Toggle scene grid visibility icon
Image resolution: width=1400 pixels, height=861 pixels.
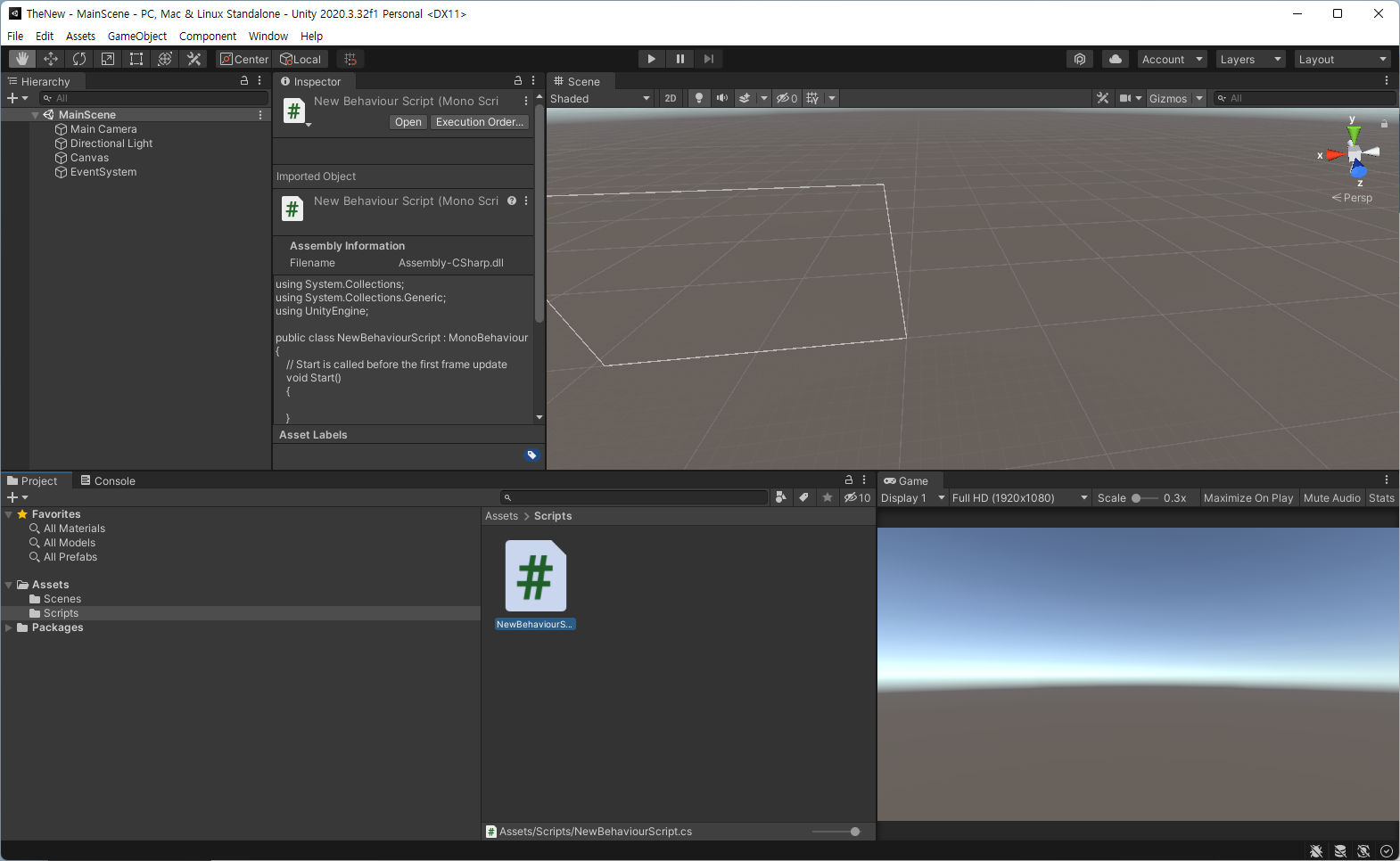point(812,98)
